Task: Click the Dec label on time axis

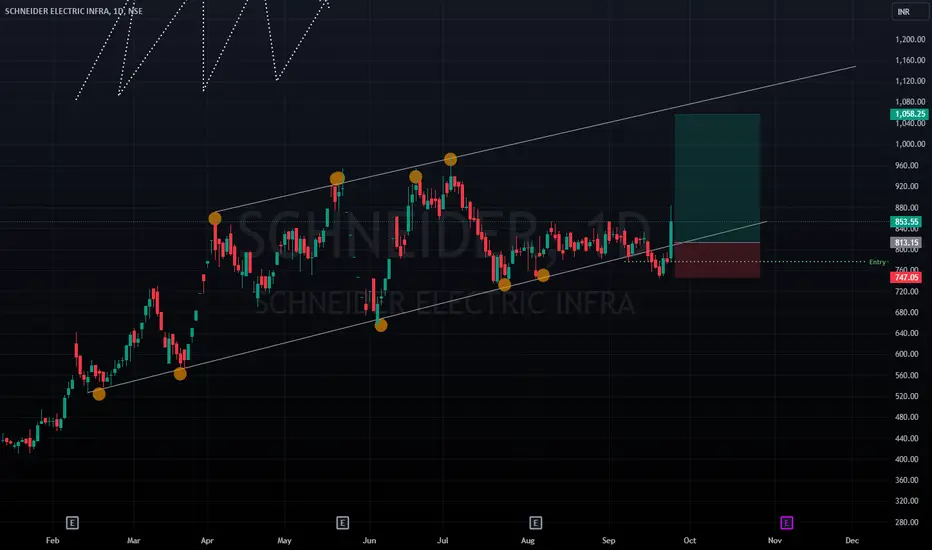Action: [852, 540]
